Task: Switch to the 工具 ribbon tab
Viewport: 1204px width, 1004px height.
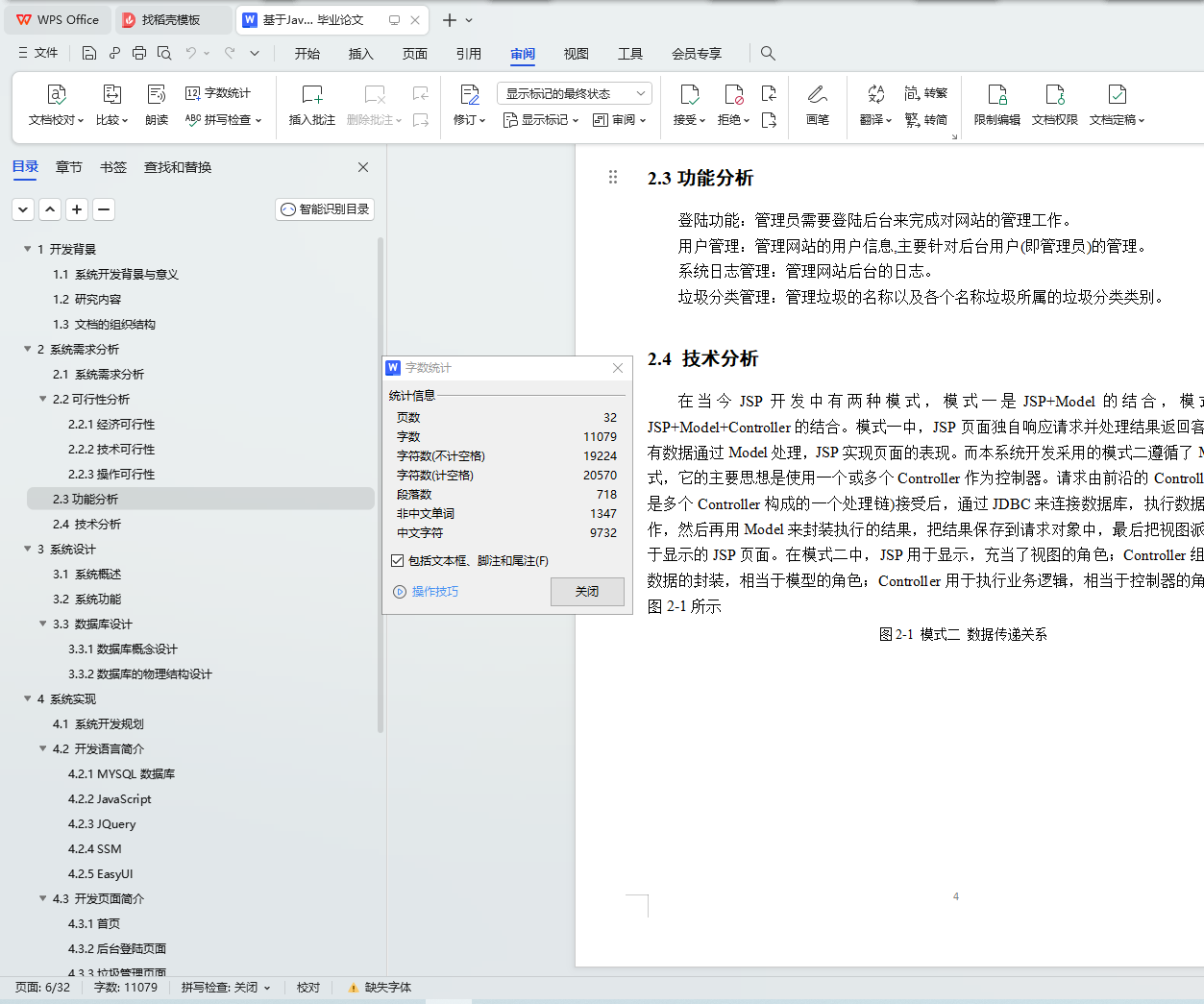Action: pos(630,54)
